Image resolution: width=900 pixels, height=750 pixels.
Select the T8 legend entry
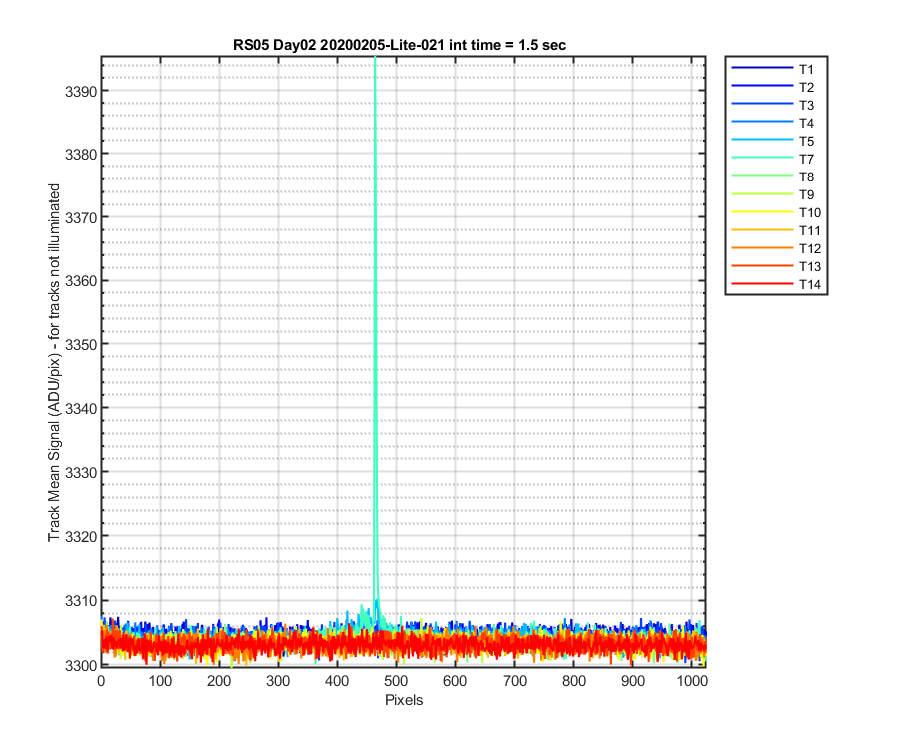pyautogui.click(x=773, y=177)
